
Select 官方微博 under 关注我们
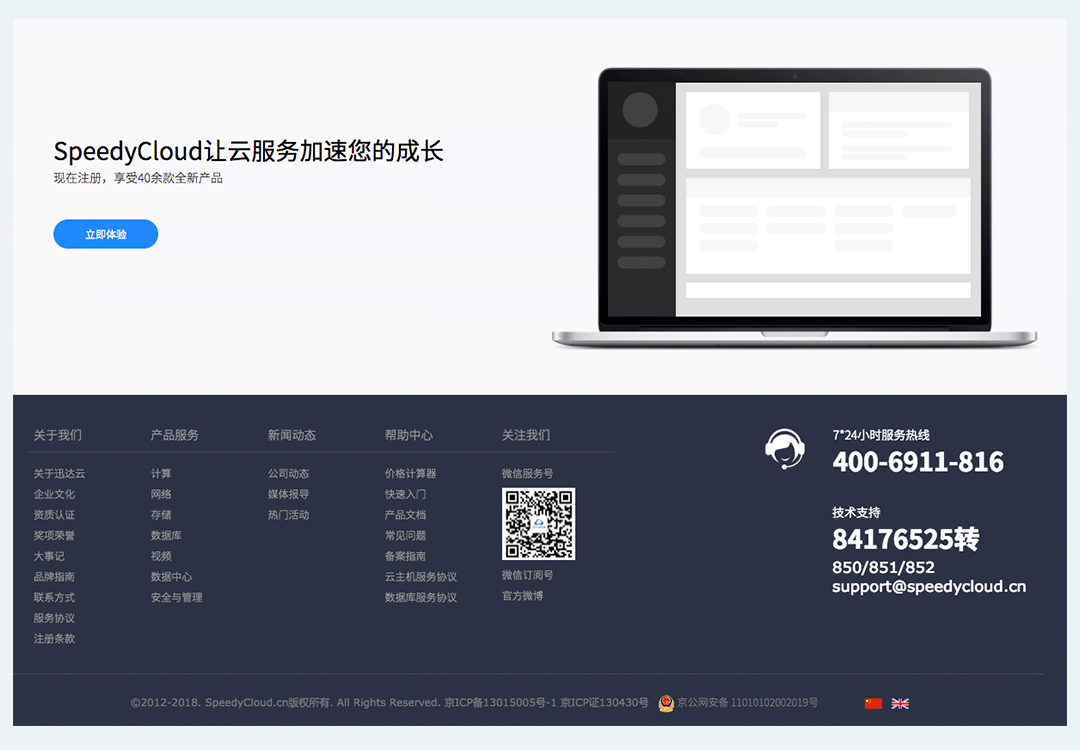click(523, 596)
